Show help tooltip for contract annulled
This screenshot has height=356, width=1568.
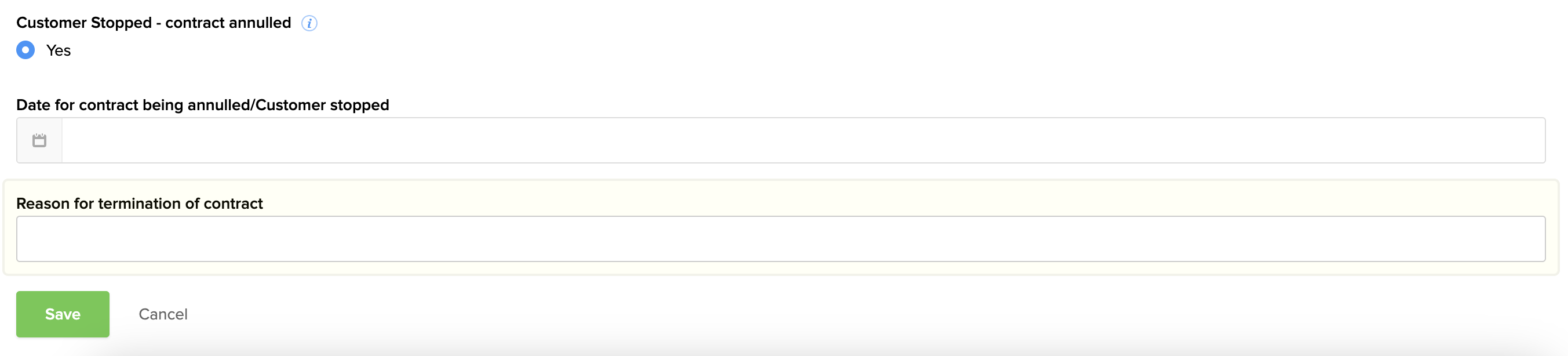[309, 23]
